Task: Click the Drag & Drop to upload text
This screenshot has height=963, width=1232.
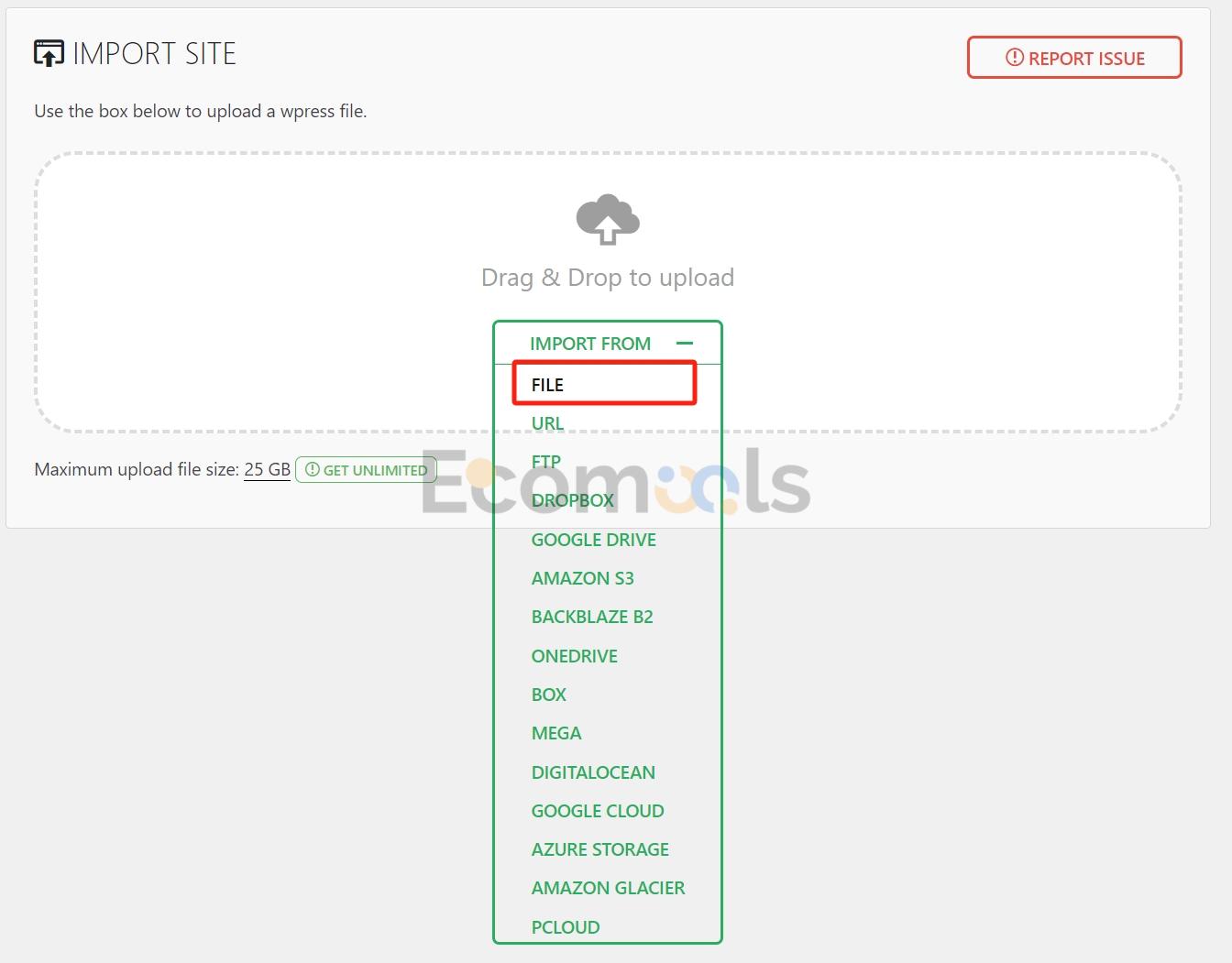Action: point(608,277)
